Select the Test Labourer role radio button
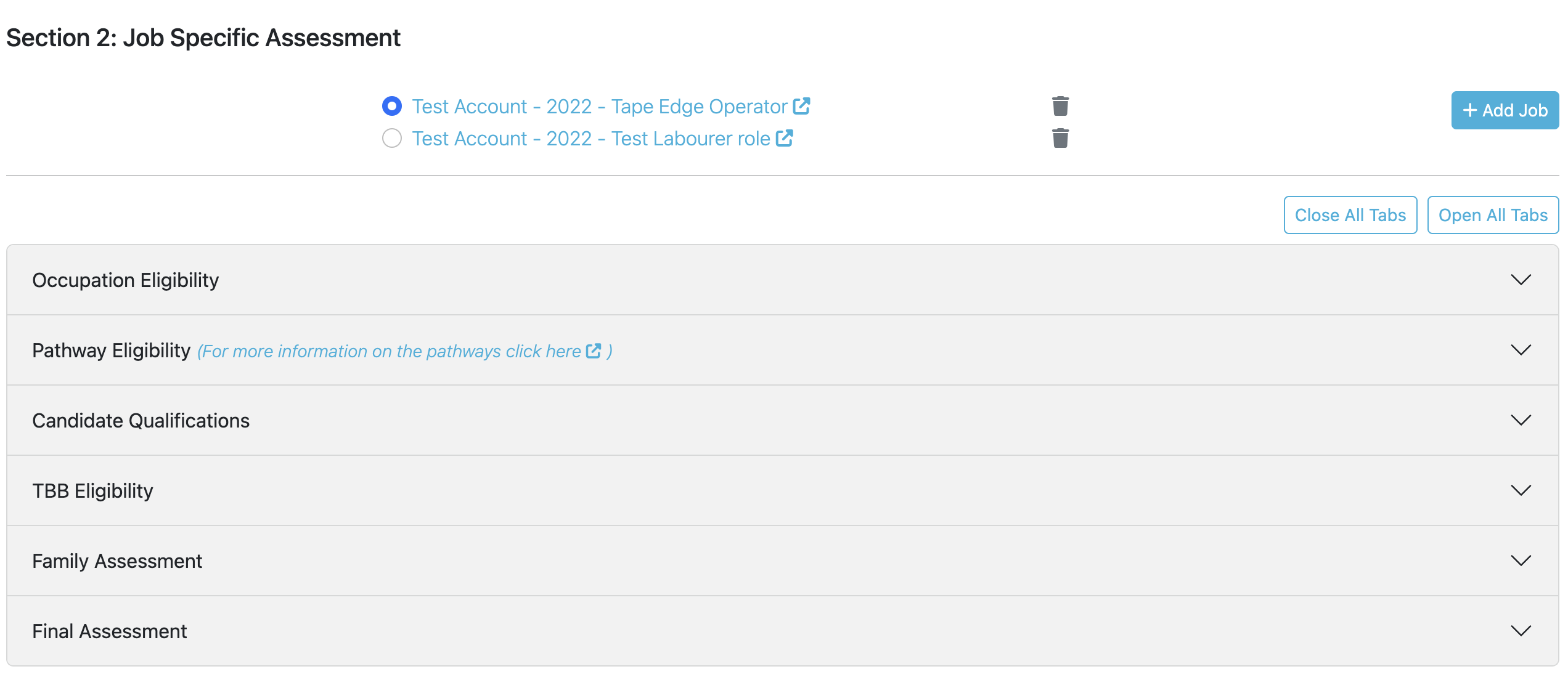This screenshot has width=1568, height=685. tap(392, 138)
